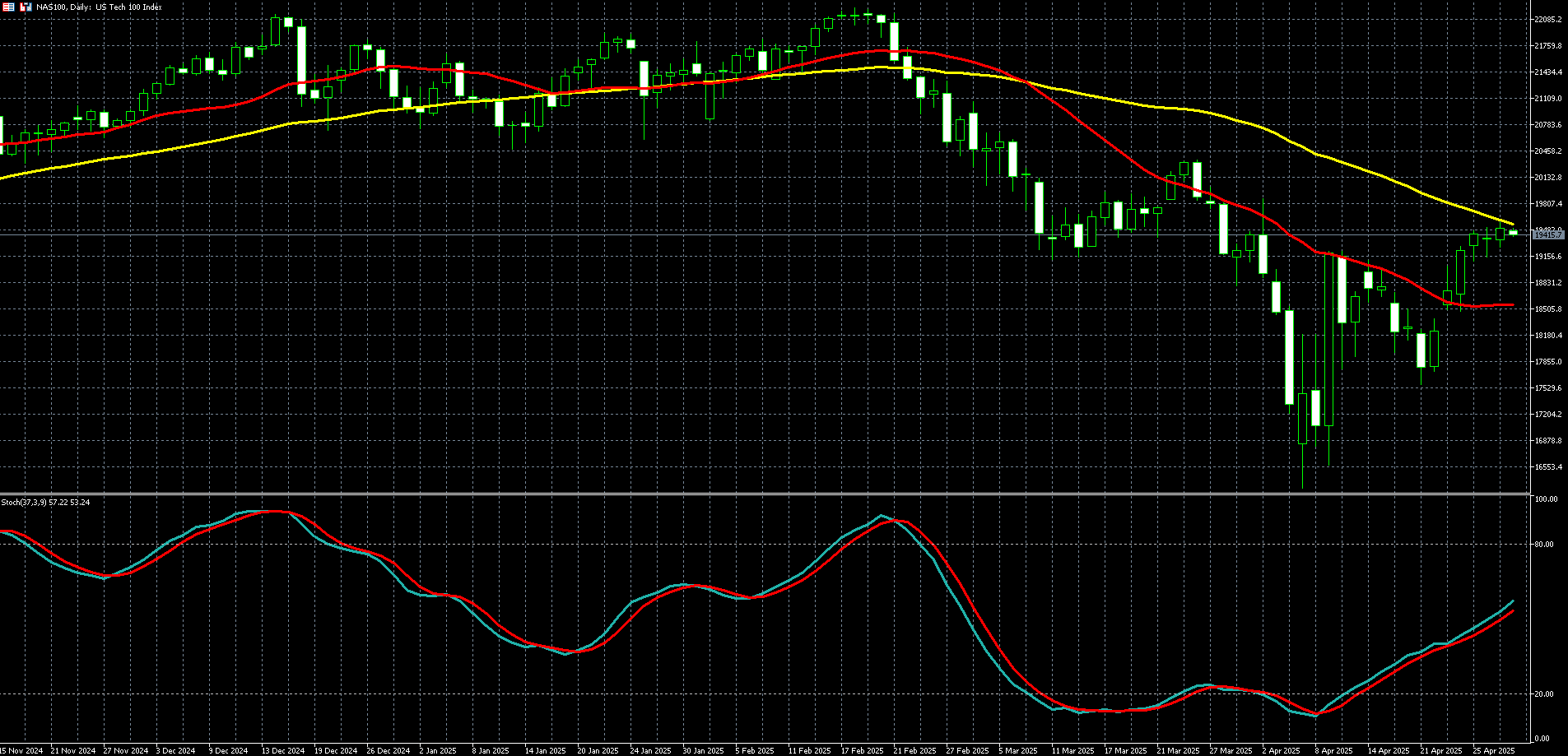The height and width of the screenshot is (756, 1568).
Task: Click the 14 Jan 2025 date label
Action: click(546, 751)
